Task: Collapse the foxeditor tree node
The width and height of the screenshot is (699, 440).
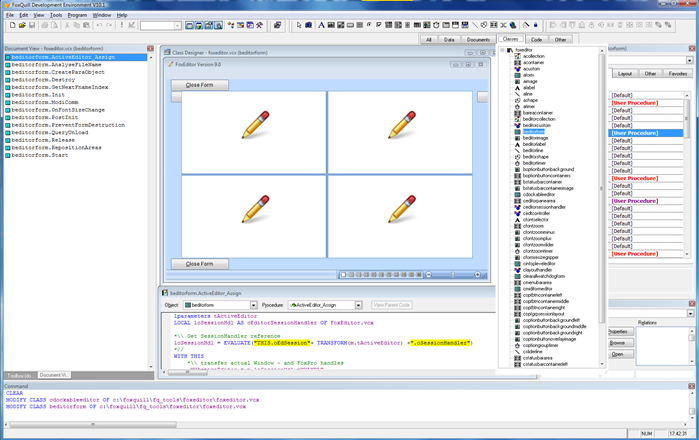Action: point(502,49)
